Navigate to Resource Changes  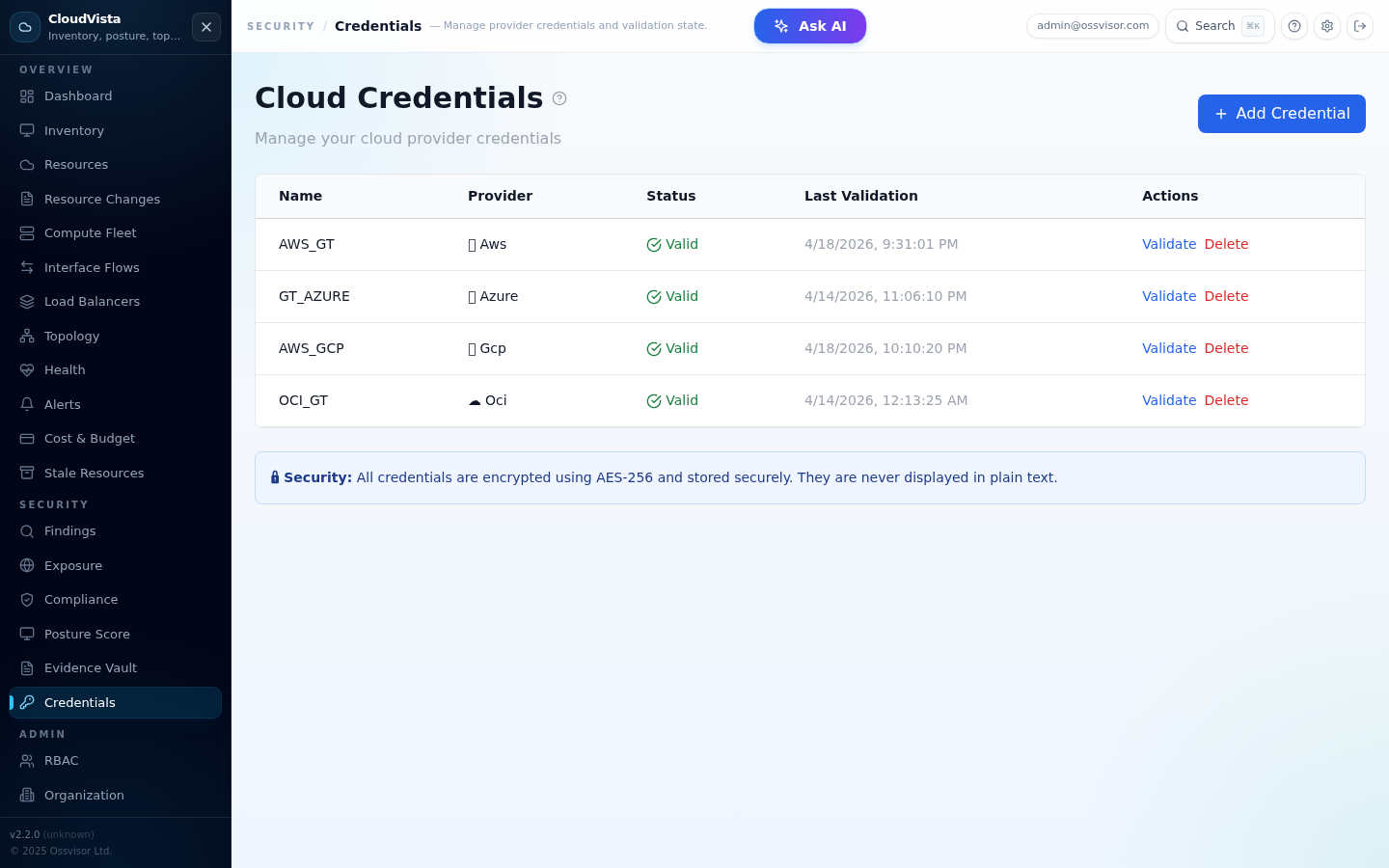[116, 199]
